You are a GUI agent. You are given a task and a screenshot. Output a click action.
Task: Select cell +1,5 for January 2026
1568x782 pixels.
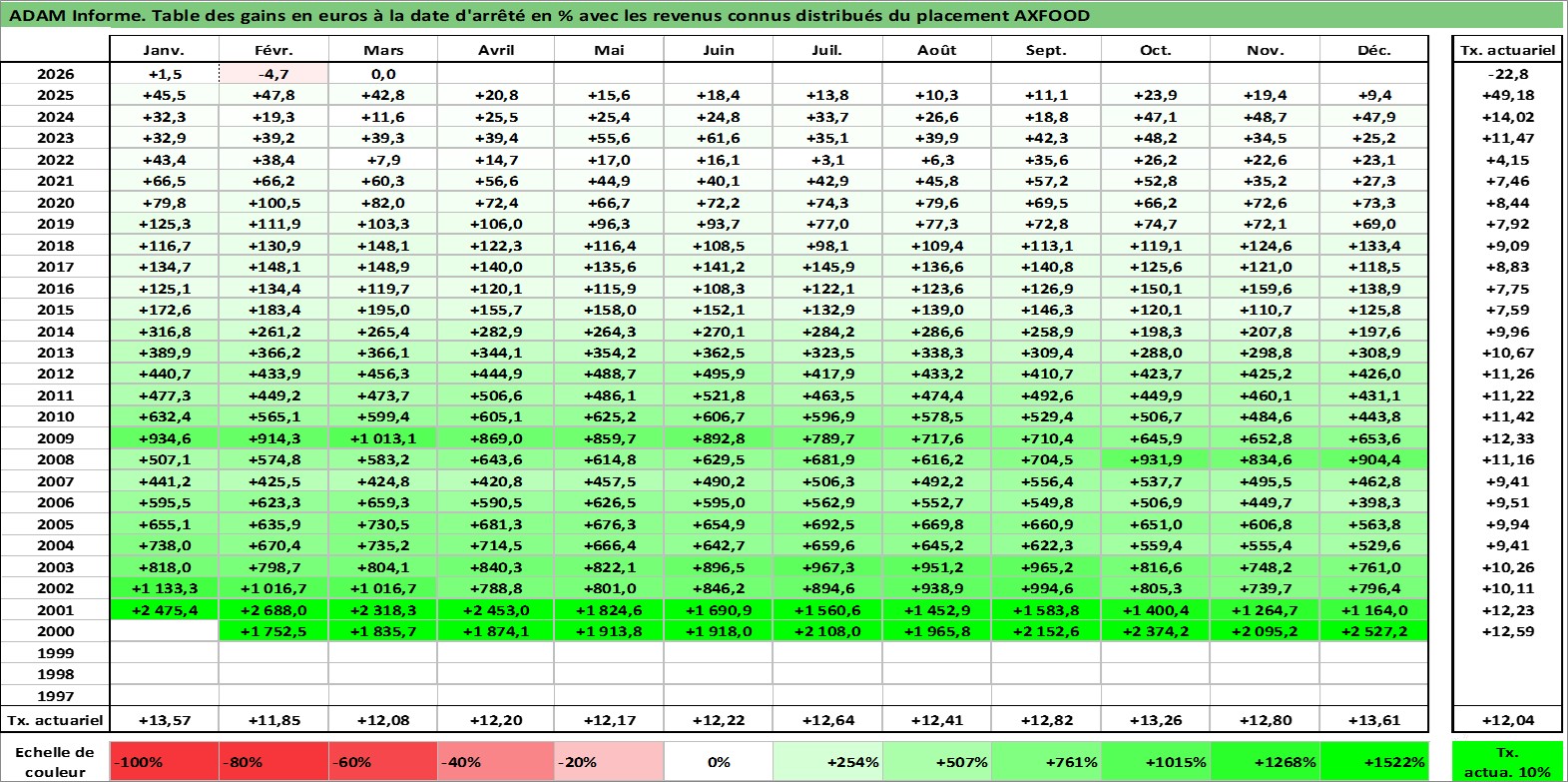pos(164,74)
